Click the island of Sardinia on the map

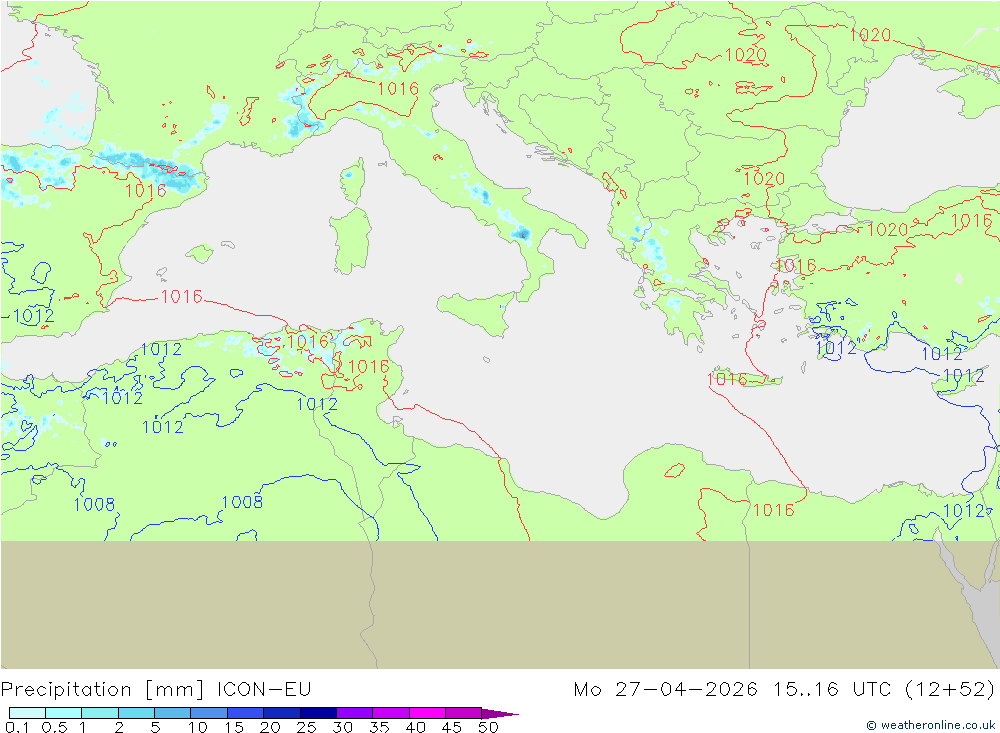click(x=351, y=241)
